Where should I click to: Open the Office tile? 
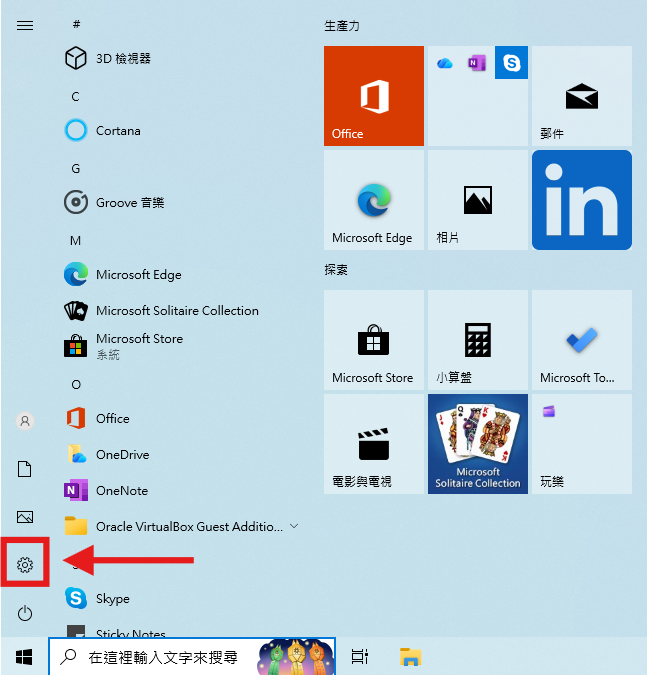[374, 96]
